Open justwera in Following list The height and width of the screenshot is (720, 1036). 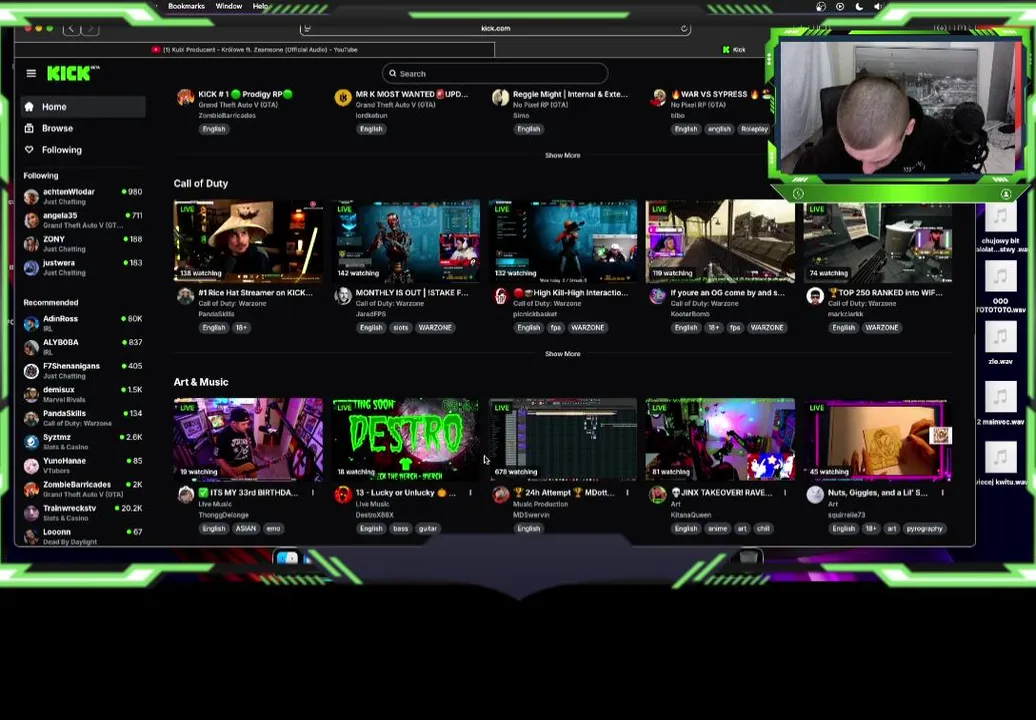(83, 267)
